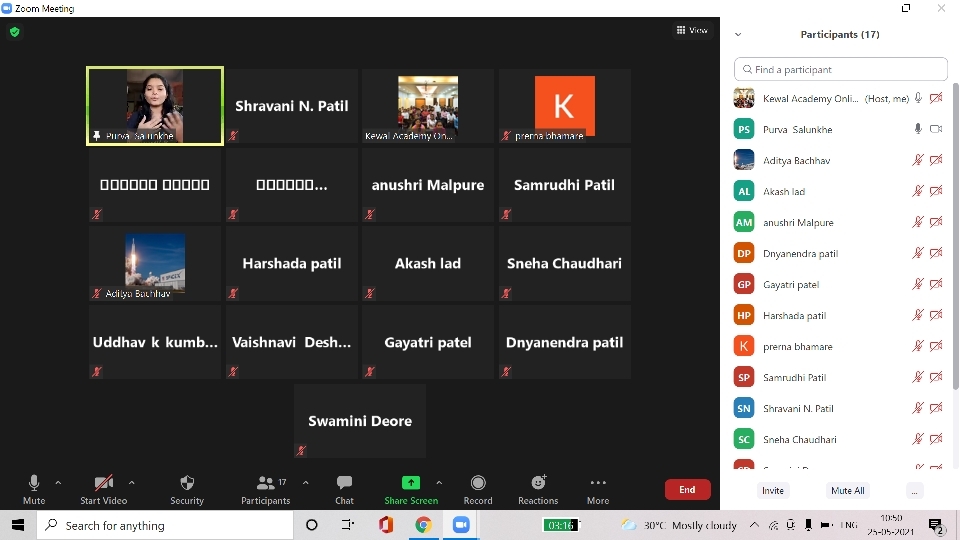The height and width of the screenshot is (540, 960).
Task: Expand video options arrow beside Start Video
Action: tap(132, 483)
